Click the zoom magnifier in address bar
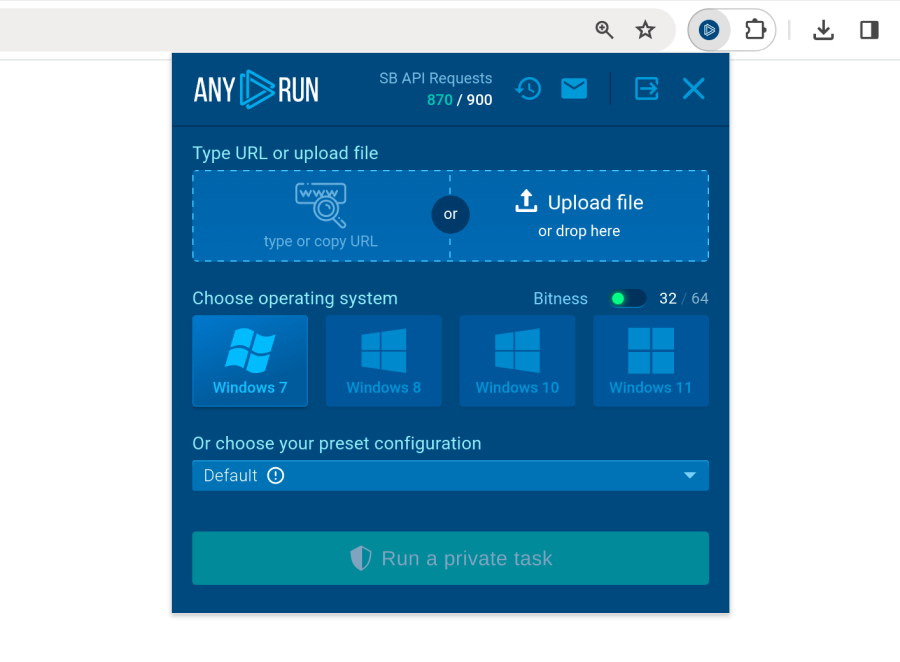900x662 pixels. pyautogui.click(x=604, y=29)
